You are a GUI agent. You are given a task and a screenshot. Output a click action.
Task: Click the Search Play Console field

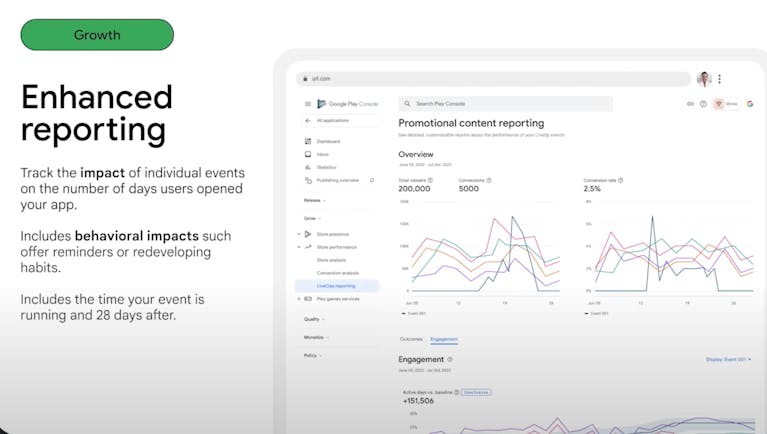(505, 104)
